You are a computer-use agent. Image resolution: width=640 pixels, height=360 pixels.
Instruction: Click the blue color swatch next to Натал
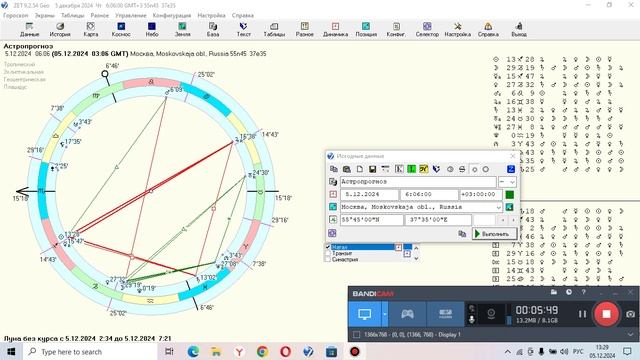point(407,247)
